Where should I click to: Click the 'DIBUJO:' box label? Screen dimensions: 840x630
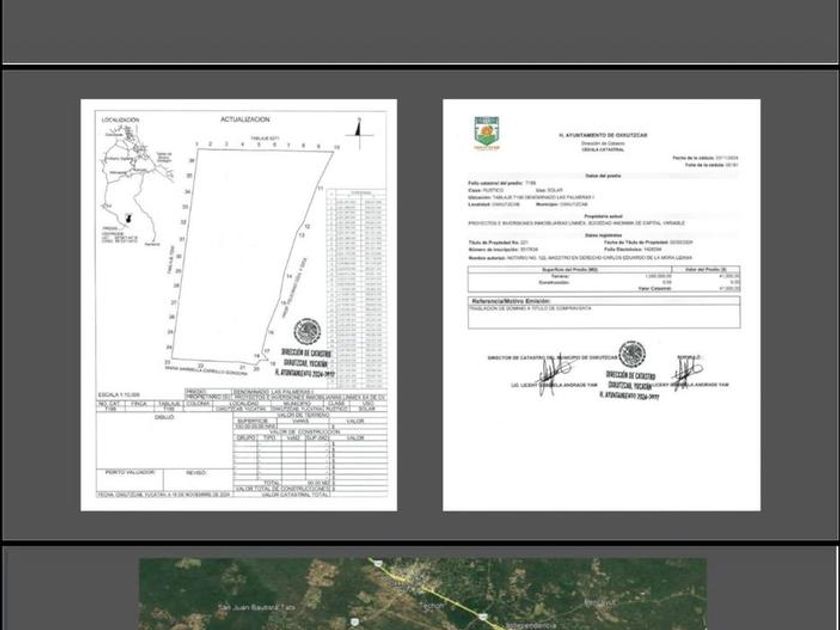point(164,417)
